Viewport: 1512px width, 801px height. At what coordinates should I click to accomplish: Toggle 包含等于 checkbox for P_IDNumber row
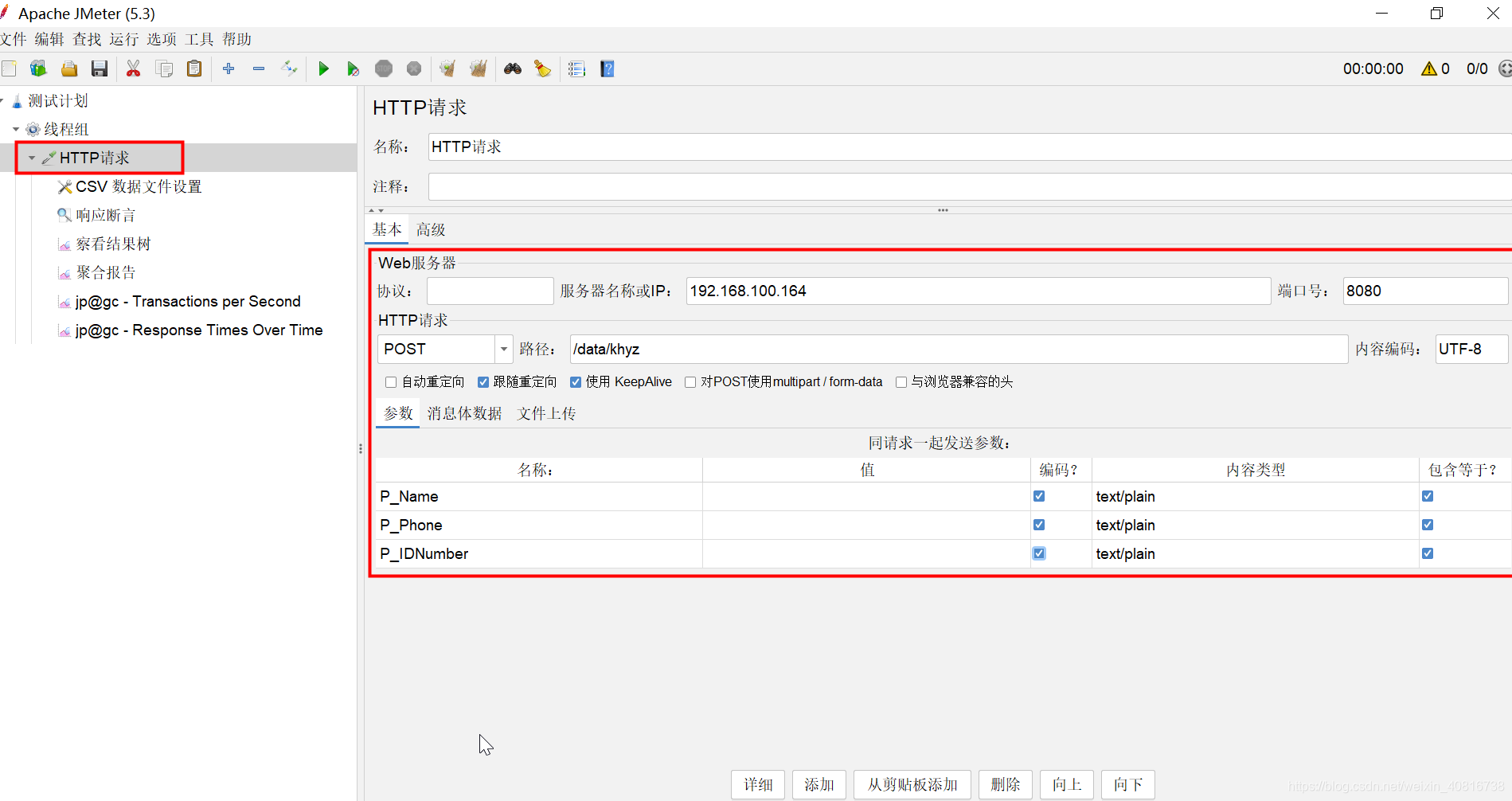click(x=1428, y=553)
